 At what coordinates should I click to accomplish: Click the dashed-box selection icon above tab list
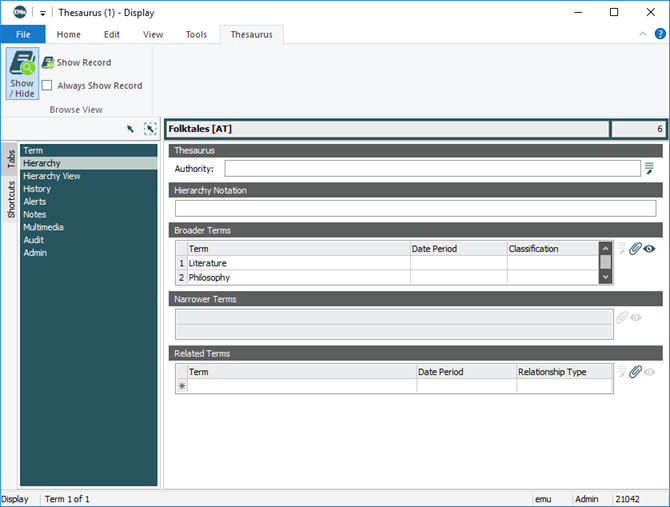tap(150, 129)
